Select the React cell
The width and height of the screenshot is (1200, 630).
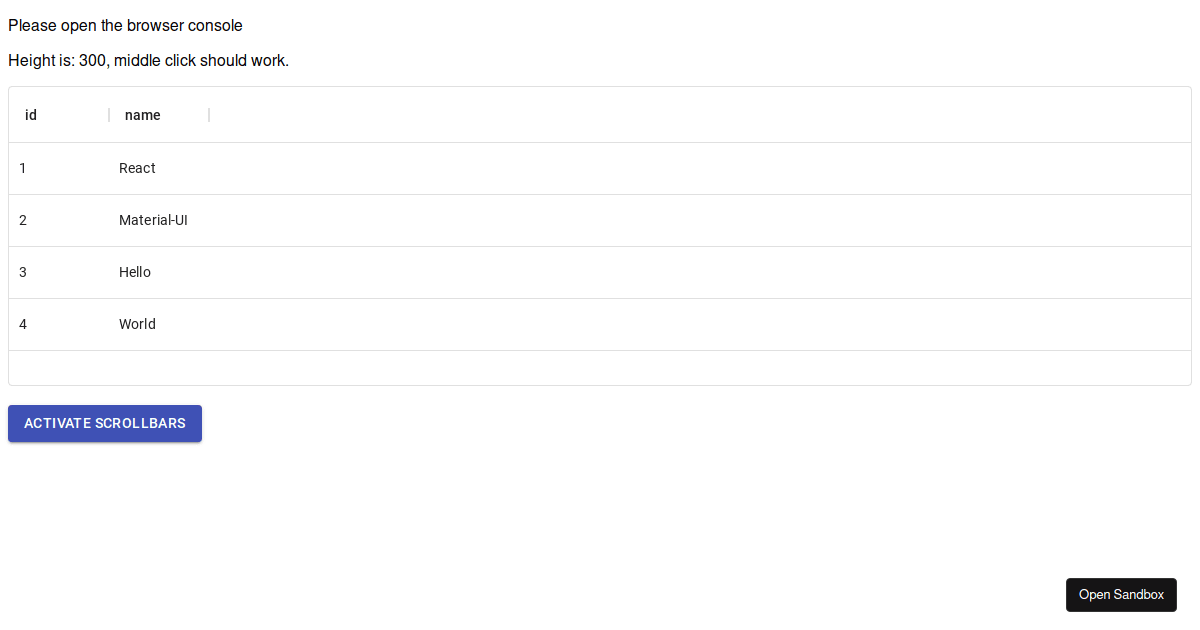click(138, 168)
